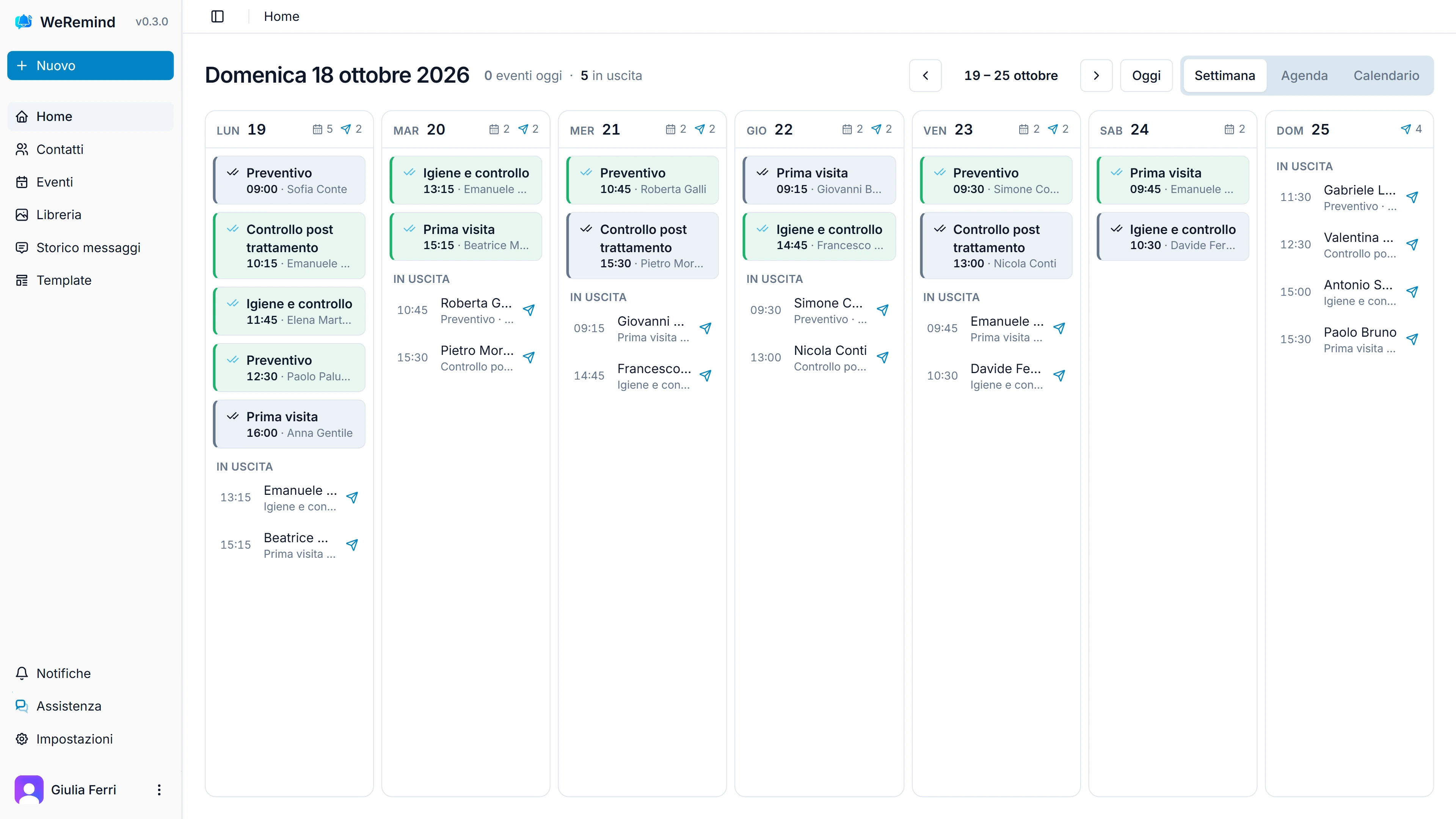Open Prima visita 16:00 Anna Gentile event

[x=289, y=424]
